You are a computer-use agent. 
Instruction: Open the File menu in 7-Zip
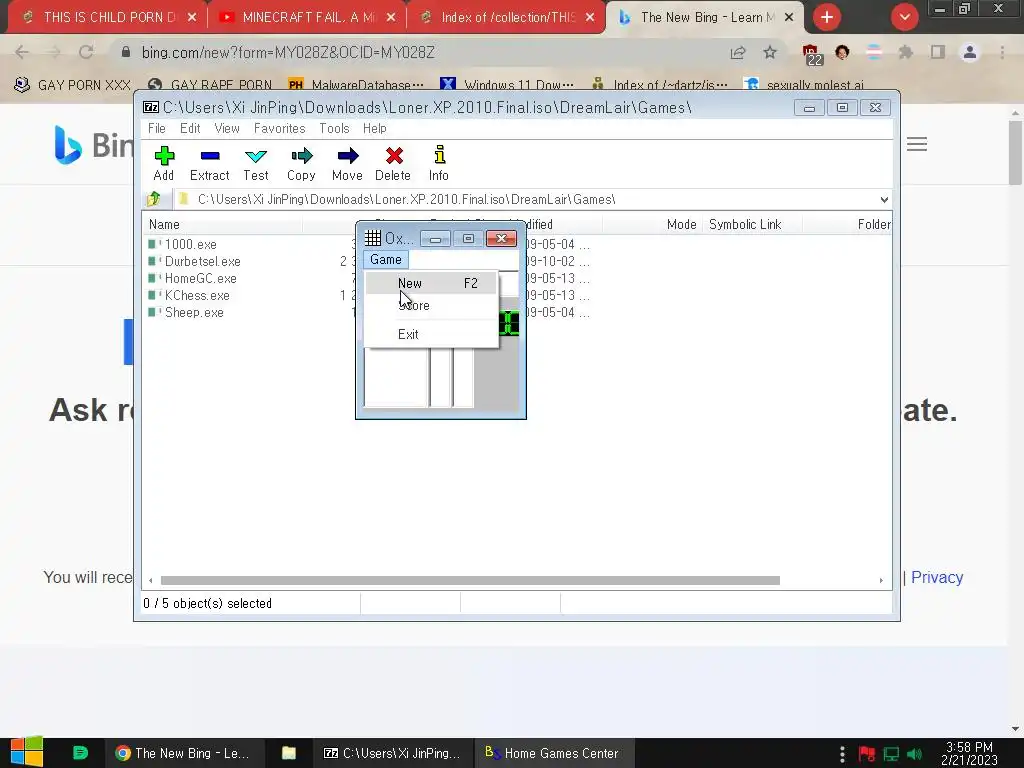[x=157, y=128]
